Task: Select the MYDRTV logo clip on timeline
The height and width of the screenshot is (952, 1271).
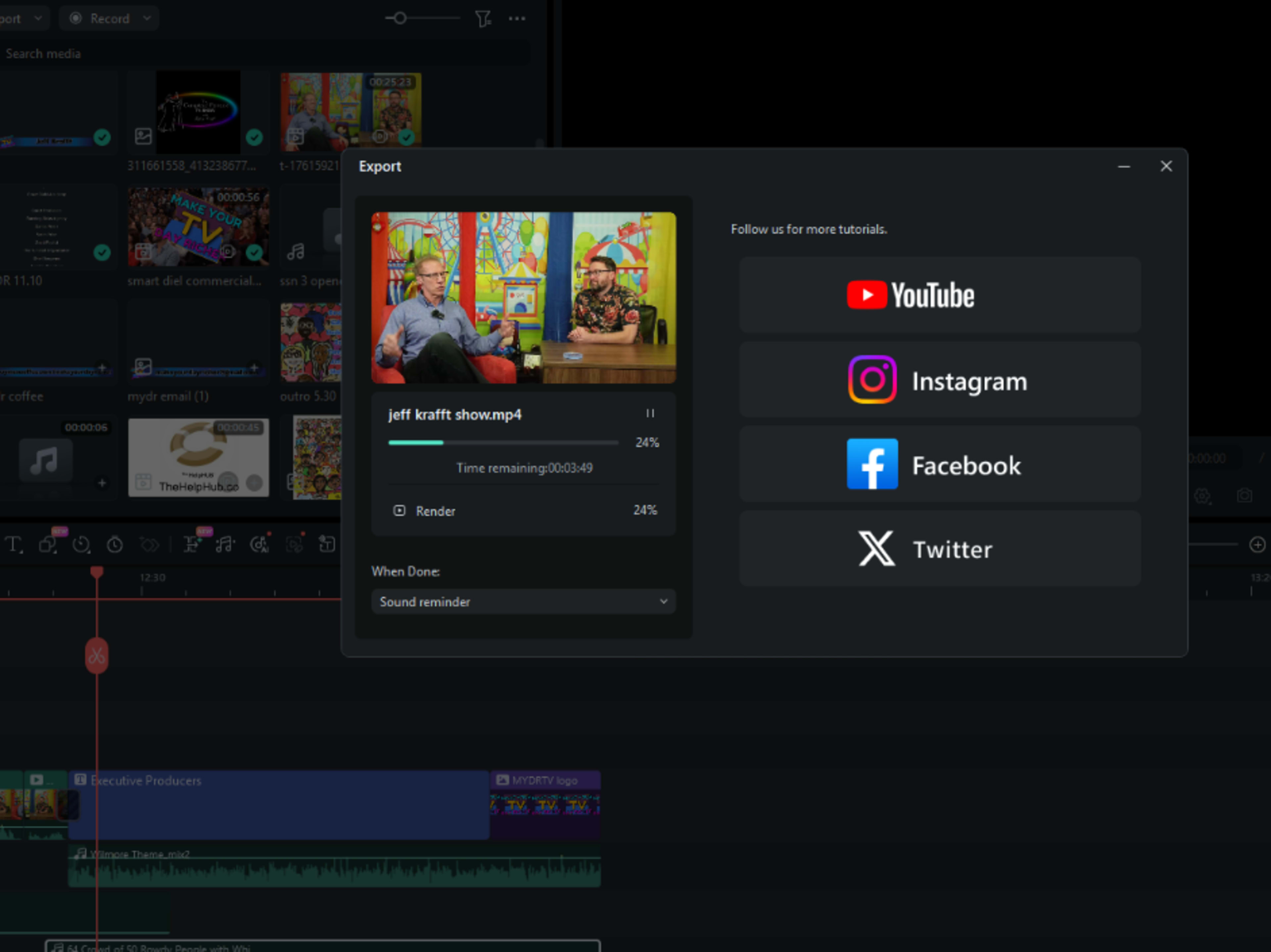Action: point(545,805)
